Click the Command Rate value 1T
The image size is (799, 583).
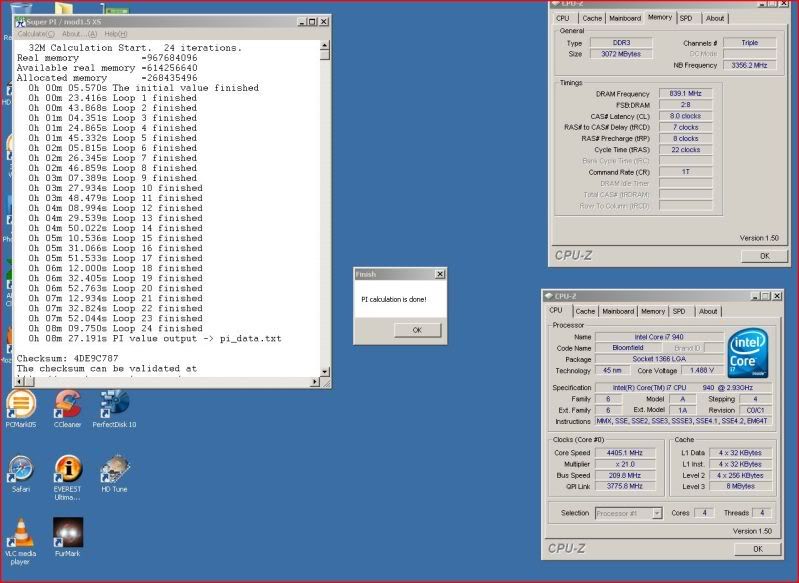[x=685, y=172]
